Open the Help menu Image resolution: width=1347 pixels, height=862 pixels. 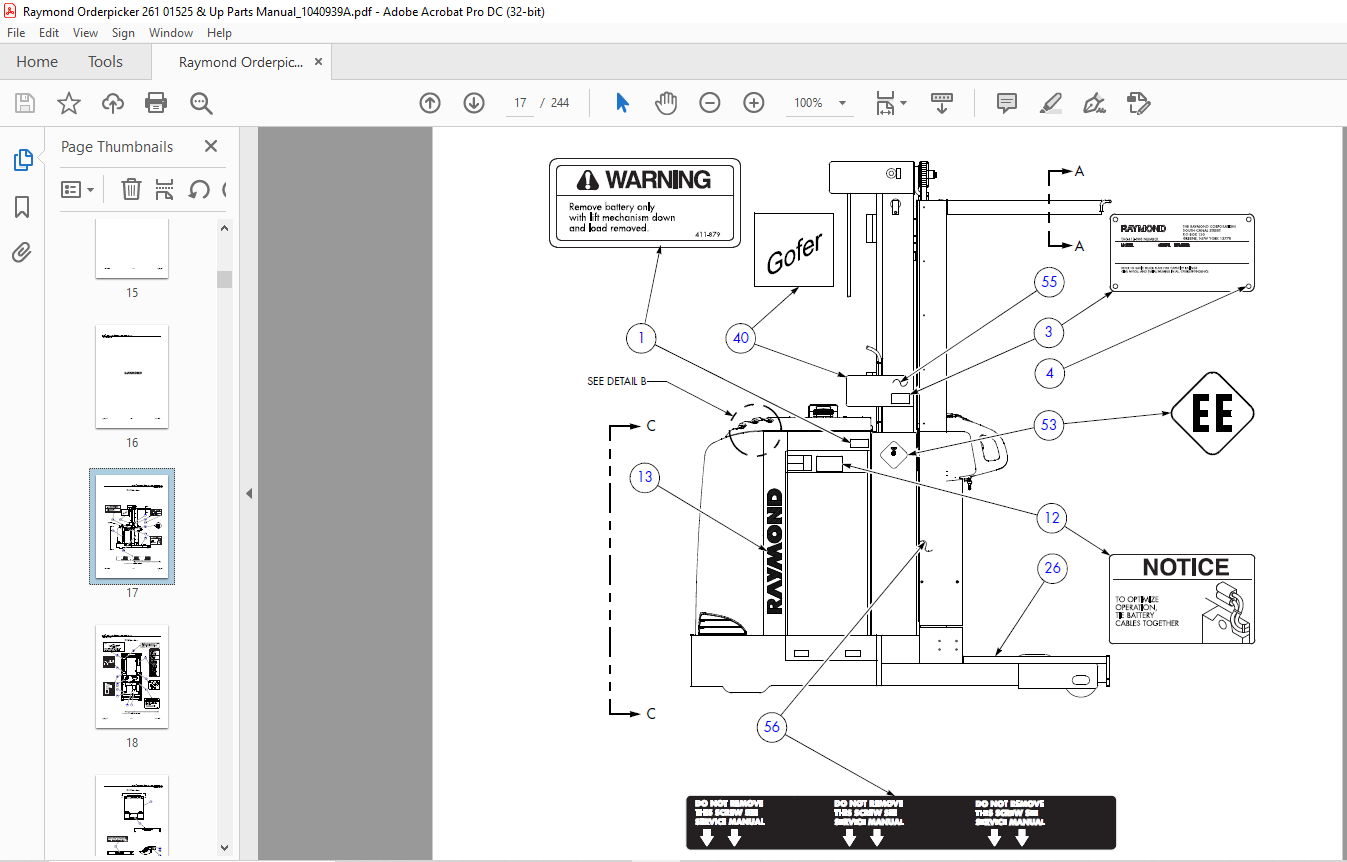click(x=219, y=33)
